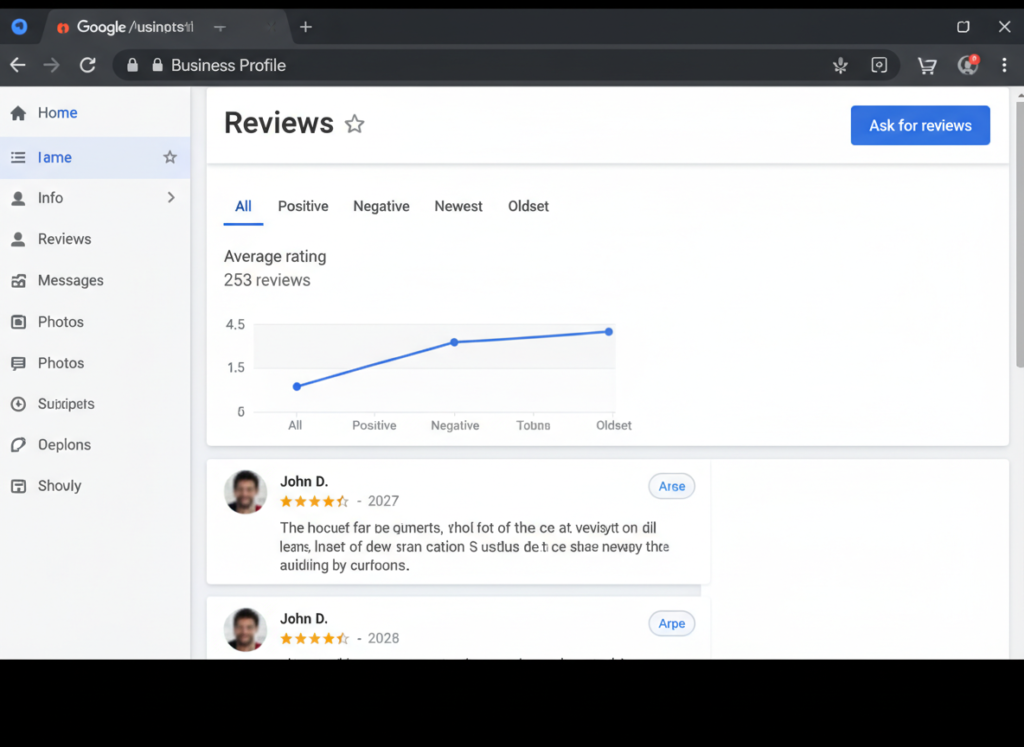
Task: Click the shopping cart toolbar icon
Action: click(926, 64)
